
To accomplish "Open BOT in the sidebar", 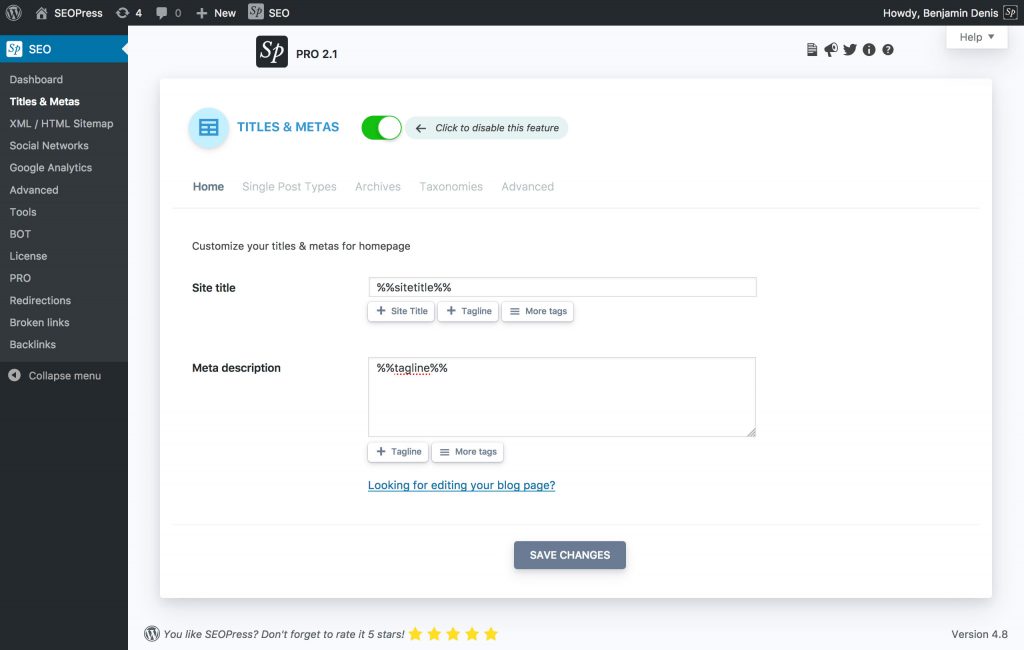I will (x=20, y=234).
